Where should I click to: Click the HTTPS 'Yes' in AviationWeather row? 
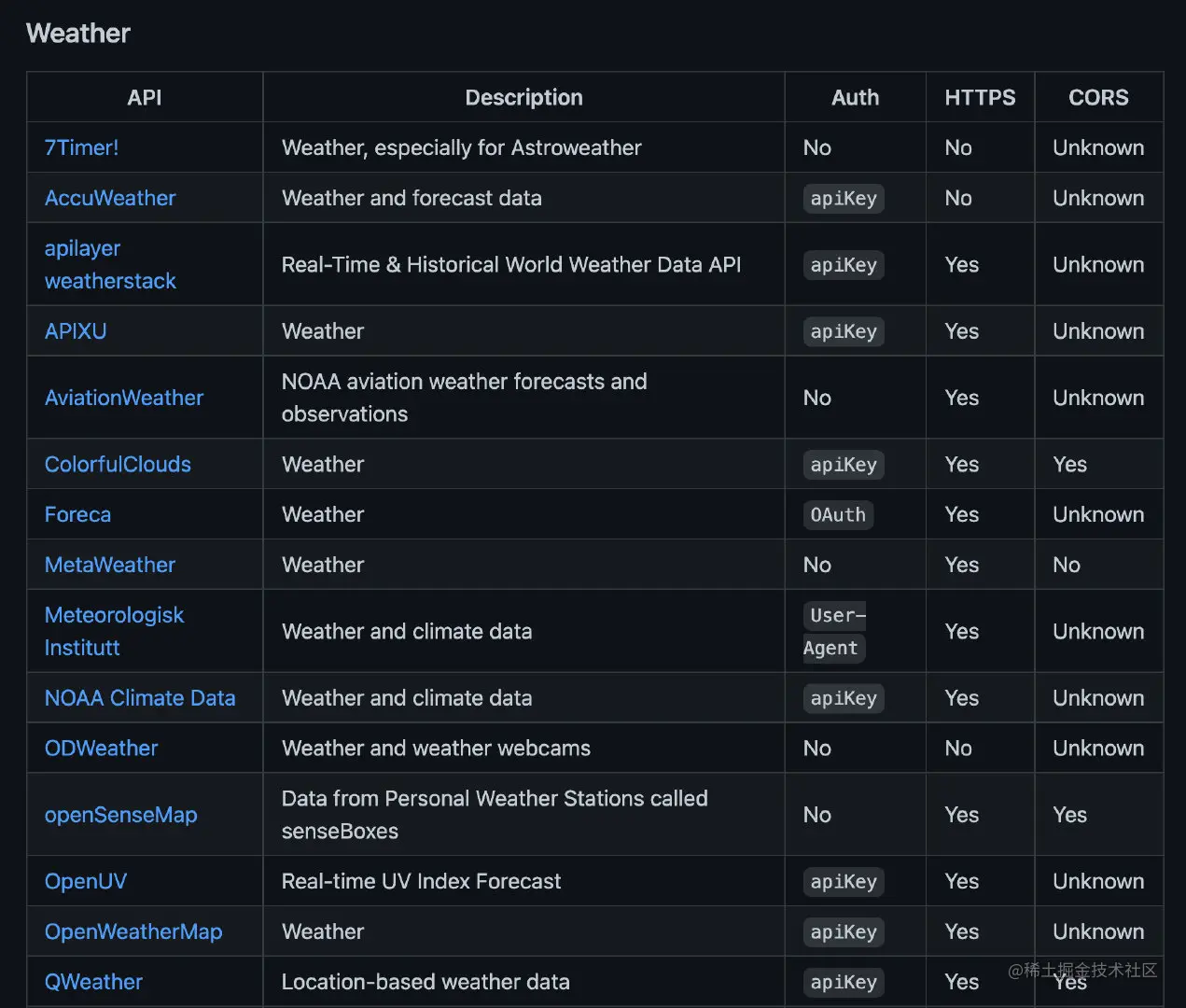click(x=961, y=398)
